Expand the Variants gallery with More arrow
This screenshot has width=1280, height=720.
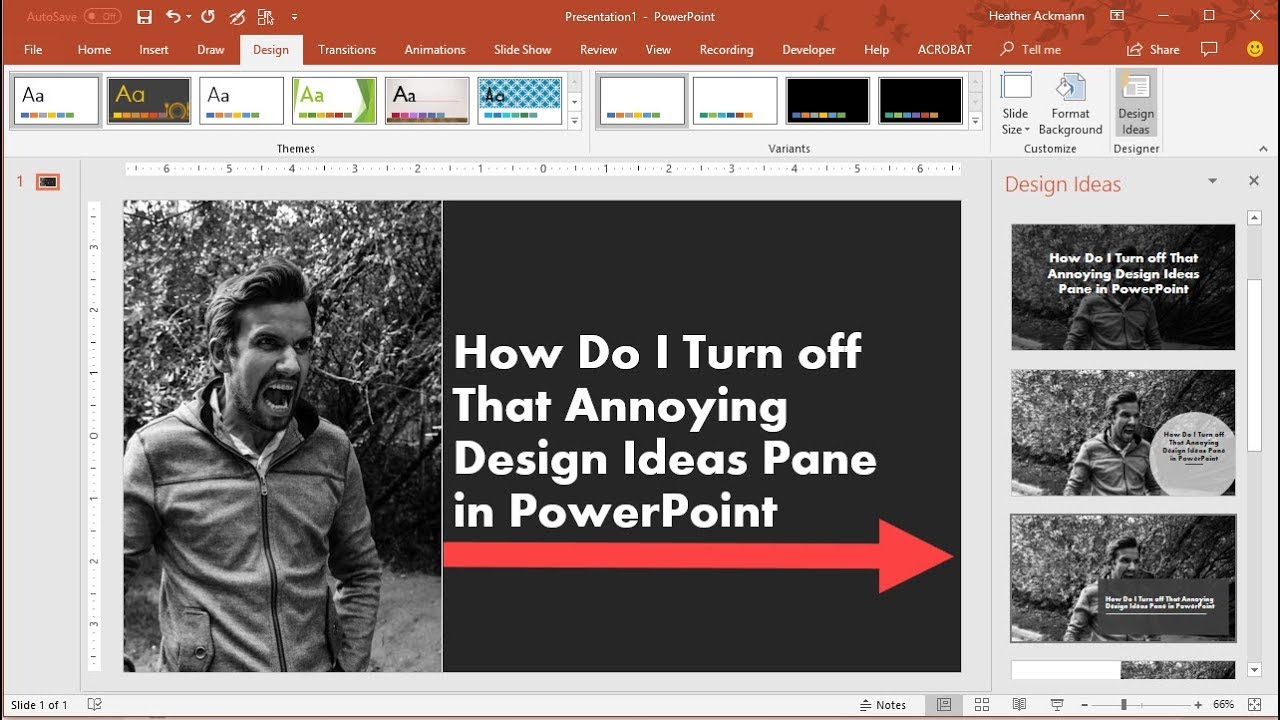tap(975, 121)
